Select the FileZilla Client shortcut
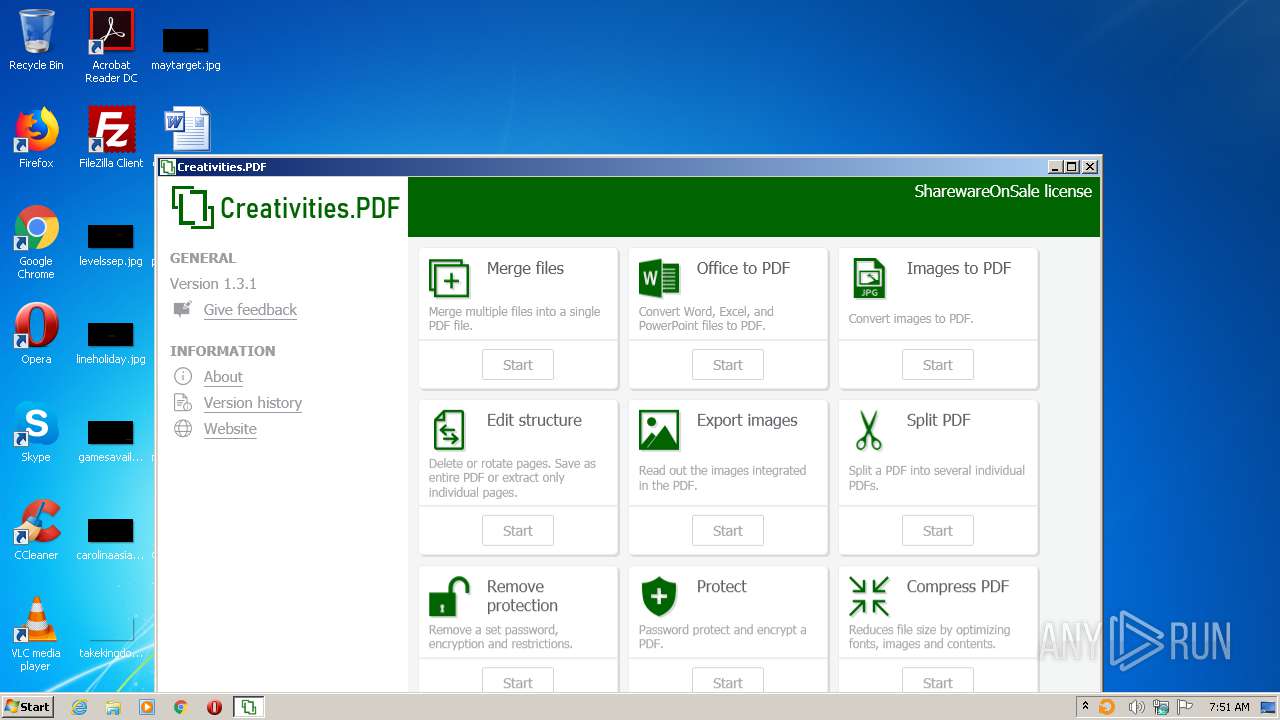This screenshot has height=720, width=1280. click(111, 138)
